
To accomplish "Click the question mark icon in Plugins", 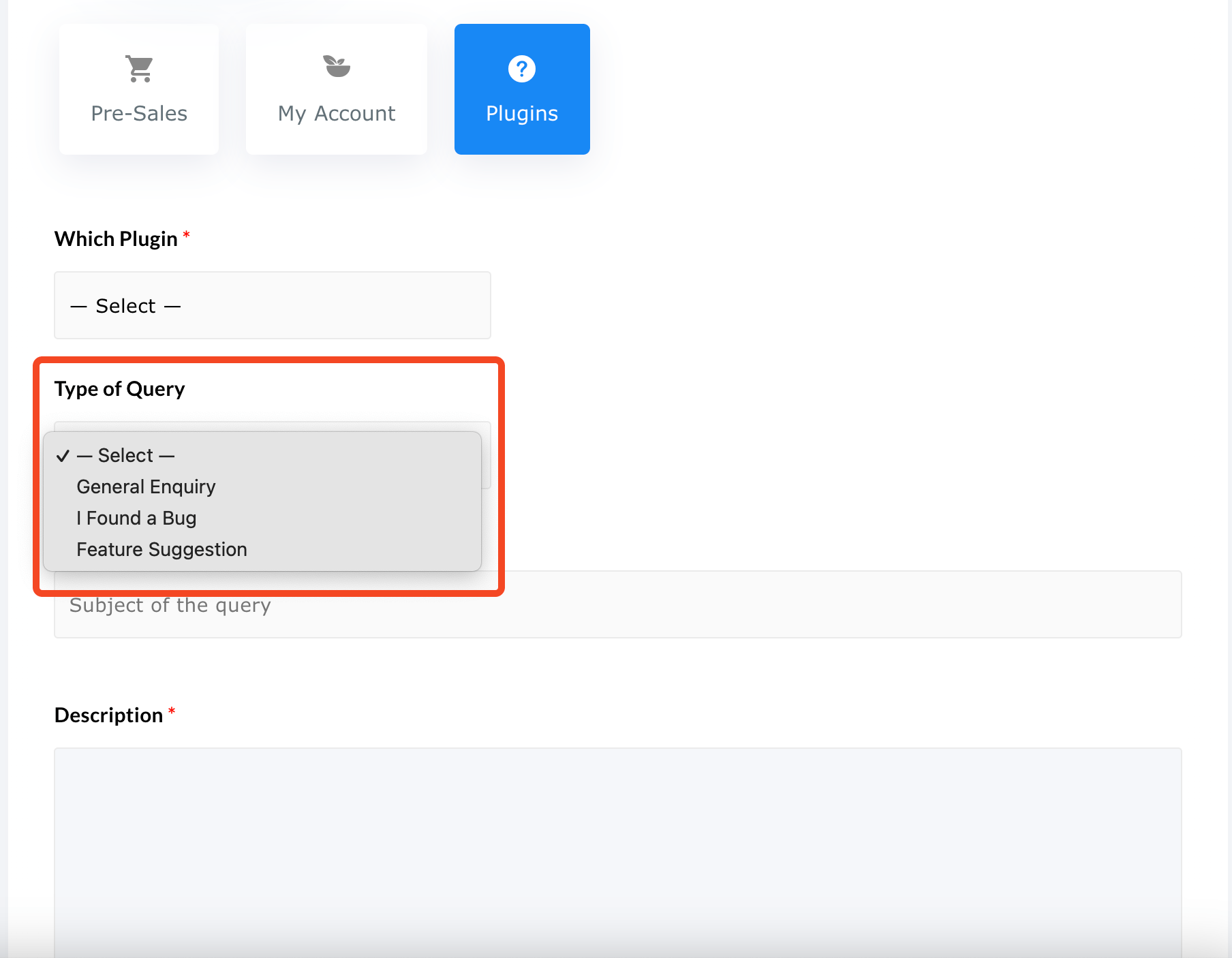I will (x=522, y=69).
